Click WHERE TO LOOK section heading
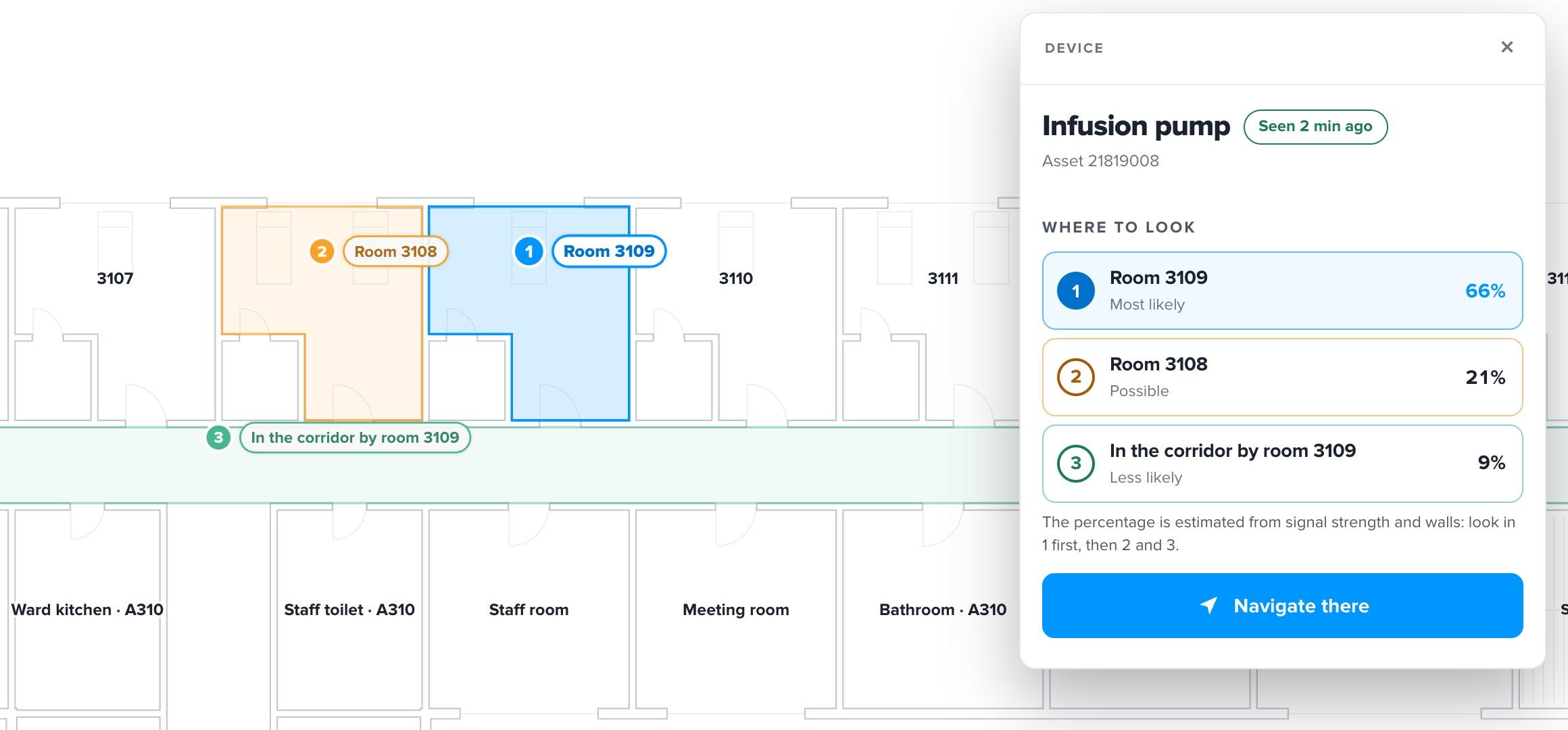1568x730 pixels. (1119, 227)
